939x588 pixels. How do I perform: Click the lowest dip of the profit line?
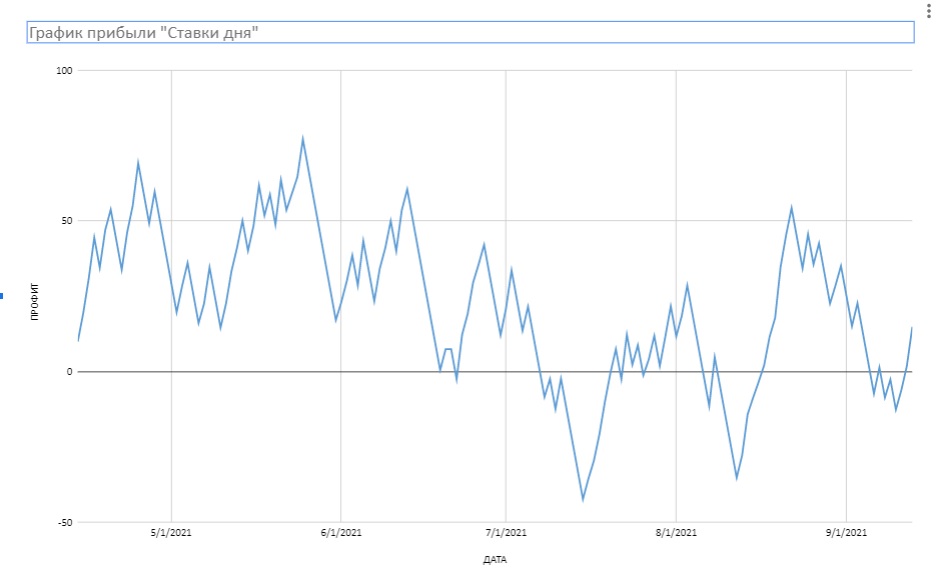pyautogui.click(x=583, y=499)
